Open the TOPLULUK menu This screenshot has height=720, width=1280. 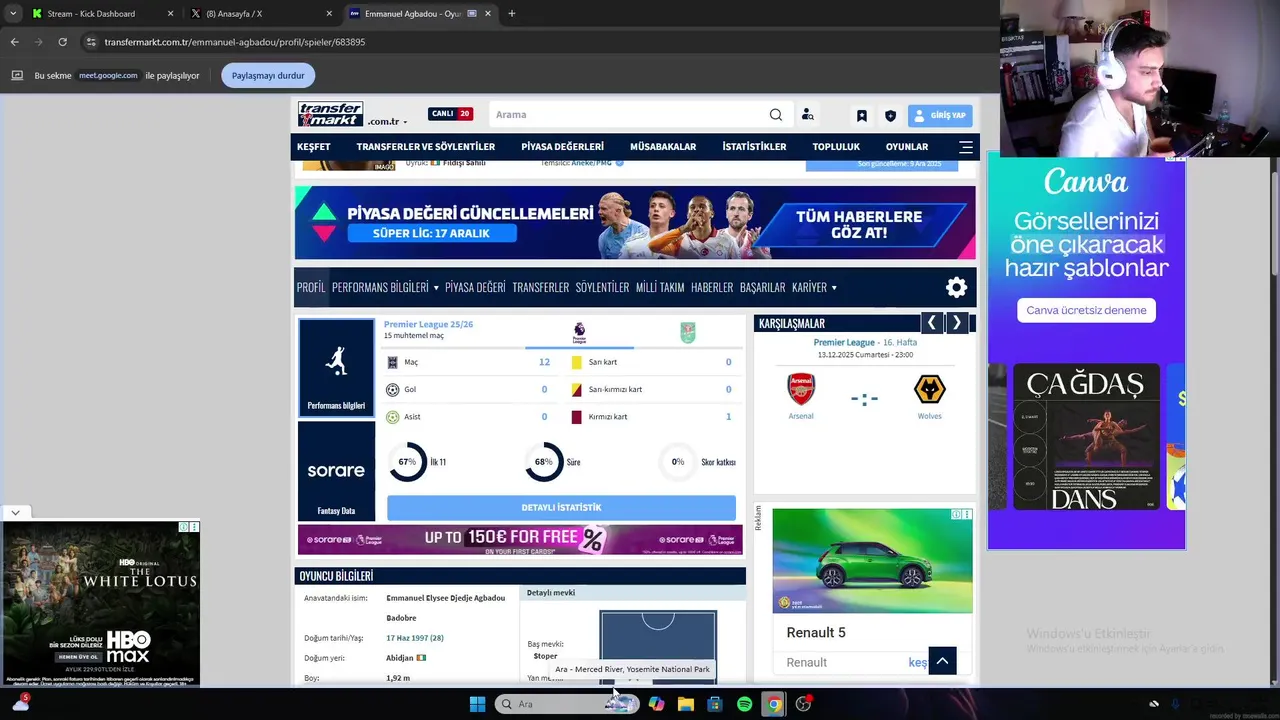[x=836, y=147]
